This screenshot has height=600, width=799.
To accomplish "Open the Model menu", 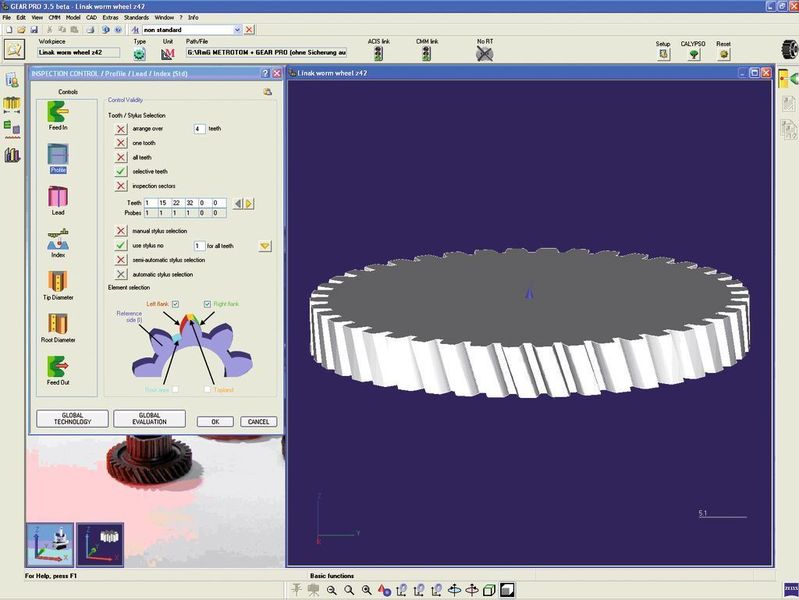I will [x=73, y=17].
